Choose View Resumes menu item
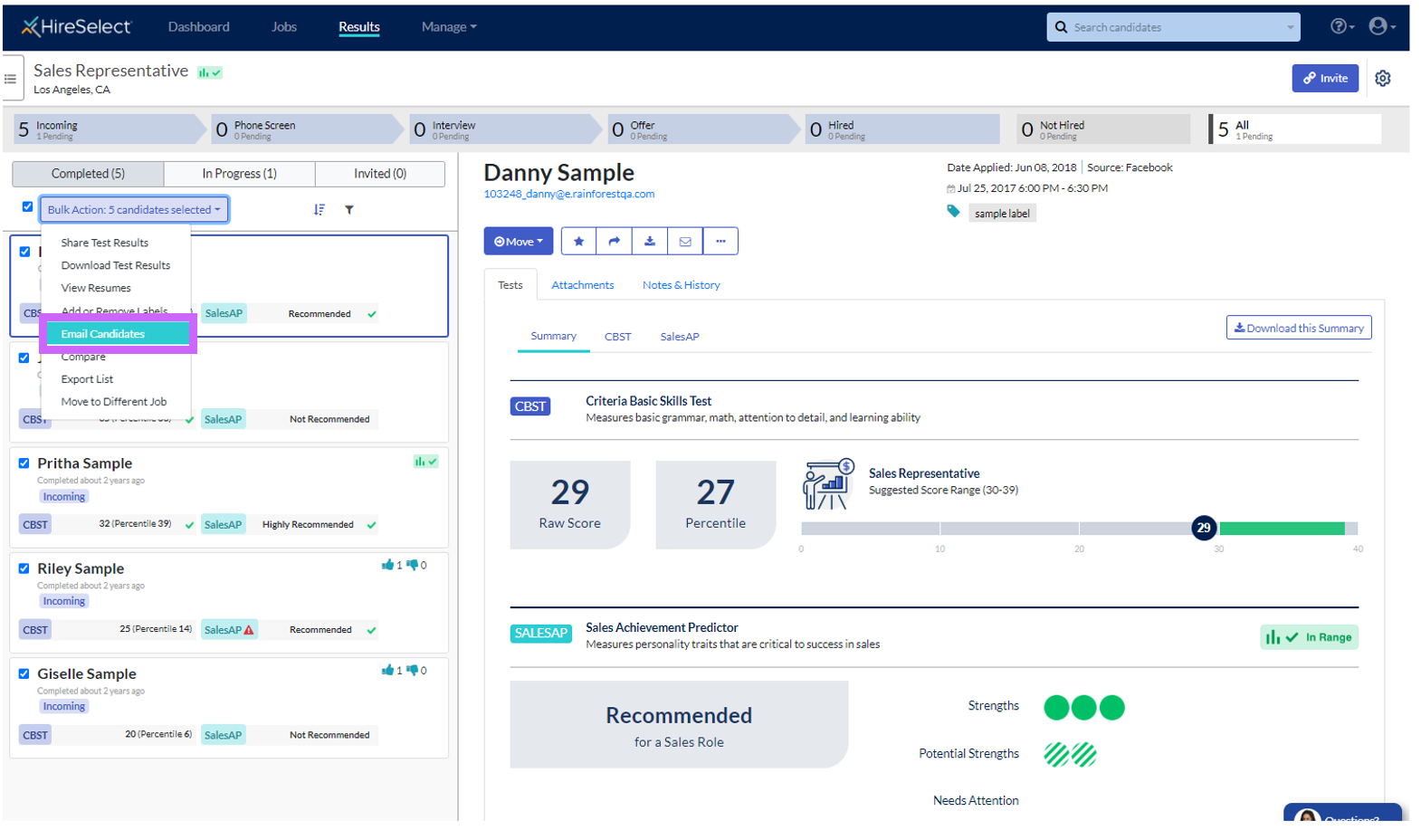Image resolution: width=1421 pixels, height=840 pixels. pyautogui.click(x=96, y=288)
